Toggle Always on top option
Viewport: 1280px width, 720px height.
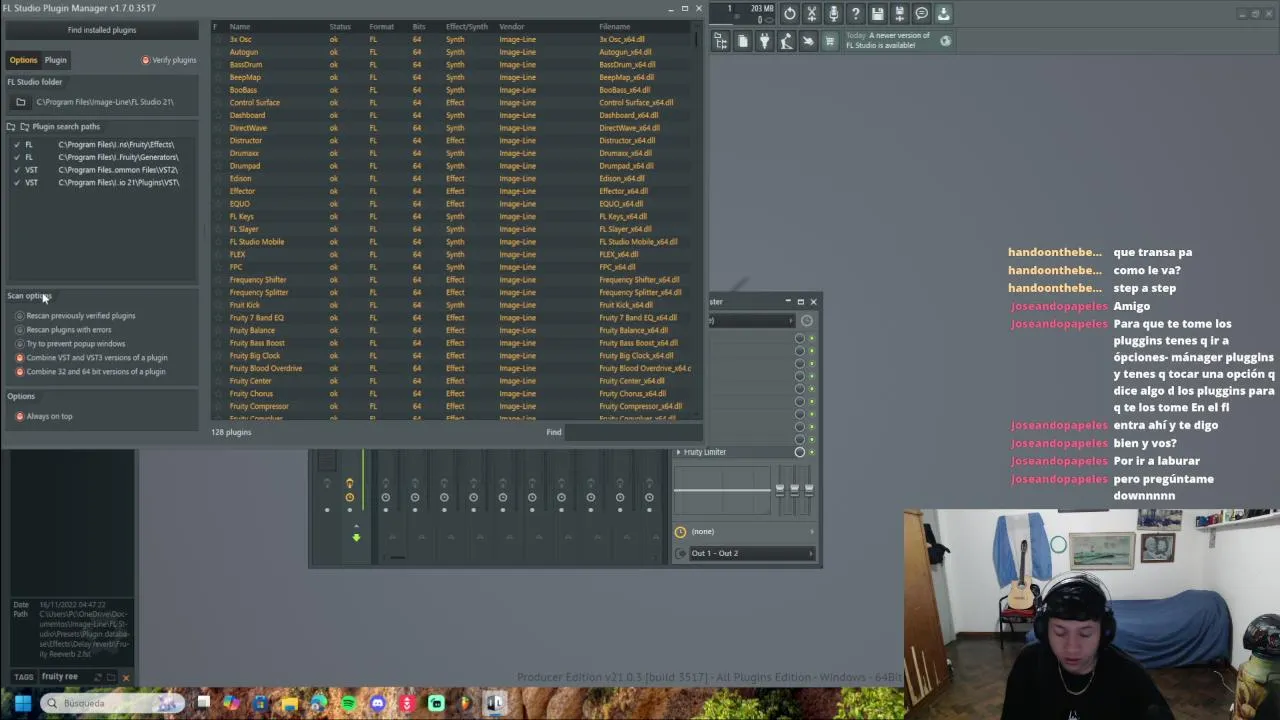coord(43,416)
